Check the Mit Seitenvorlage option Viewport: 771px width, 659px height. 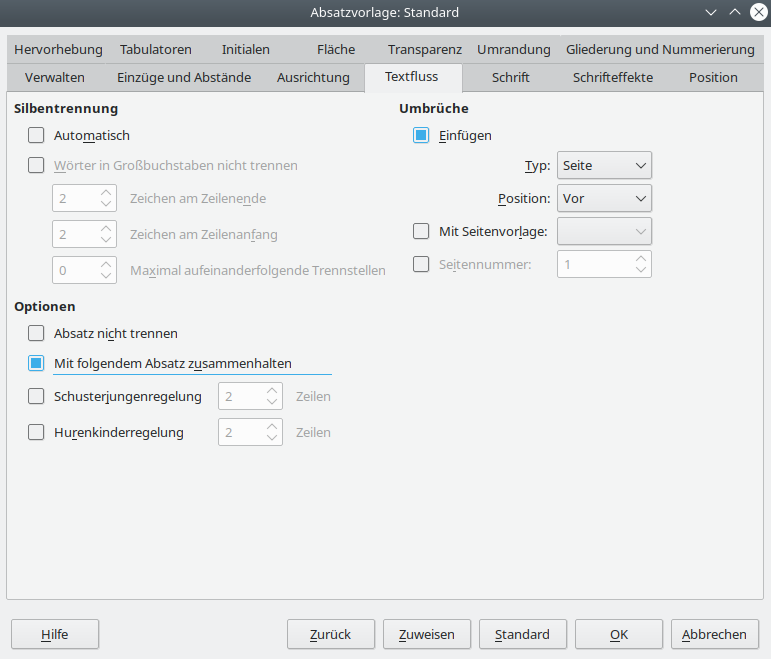tap(421, 231)
